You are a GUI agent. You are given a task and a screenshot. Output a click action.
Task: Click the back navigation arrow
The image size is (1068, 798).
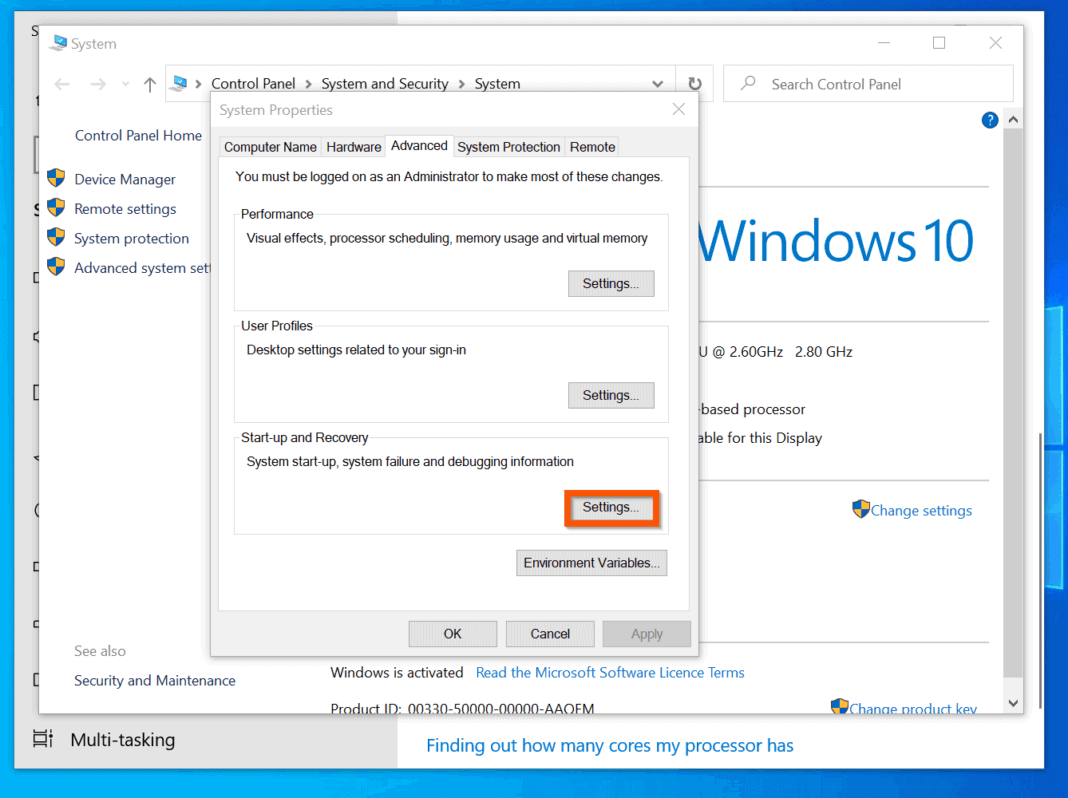tap(61, 83)
